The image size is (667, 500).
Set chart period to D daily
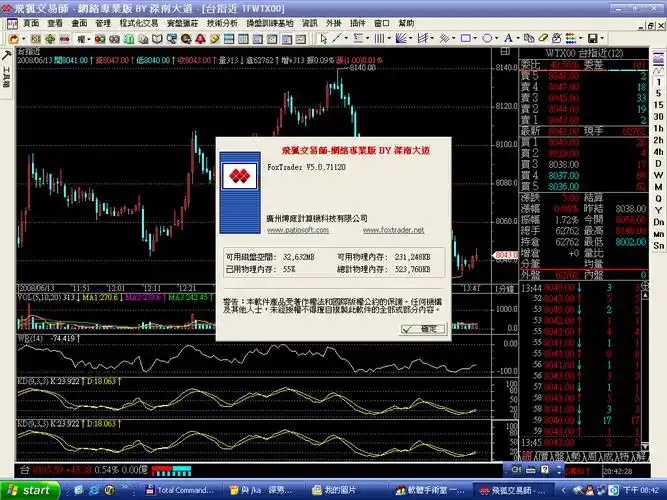point(658,163)
